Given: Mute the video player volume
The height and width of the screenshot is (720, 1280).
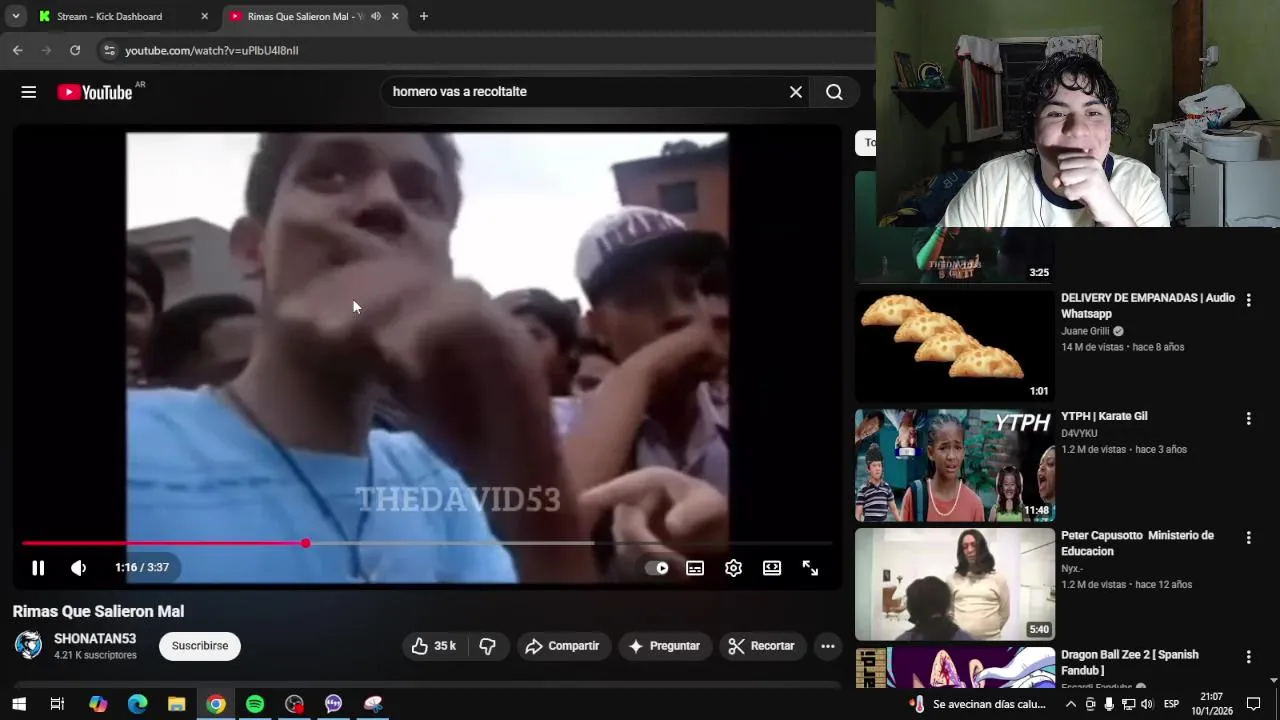Looking at the screenshot, I should (78, 568).
